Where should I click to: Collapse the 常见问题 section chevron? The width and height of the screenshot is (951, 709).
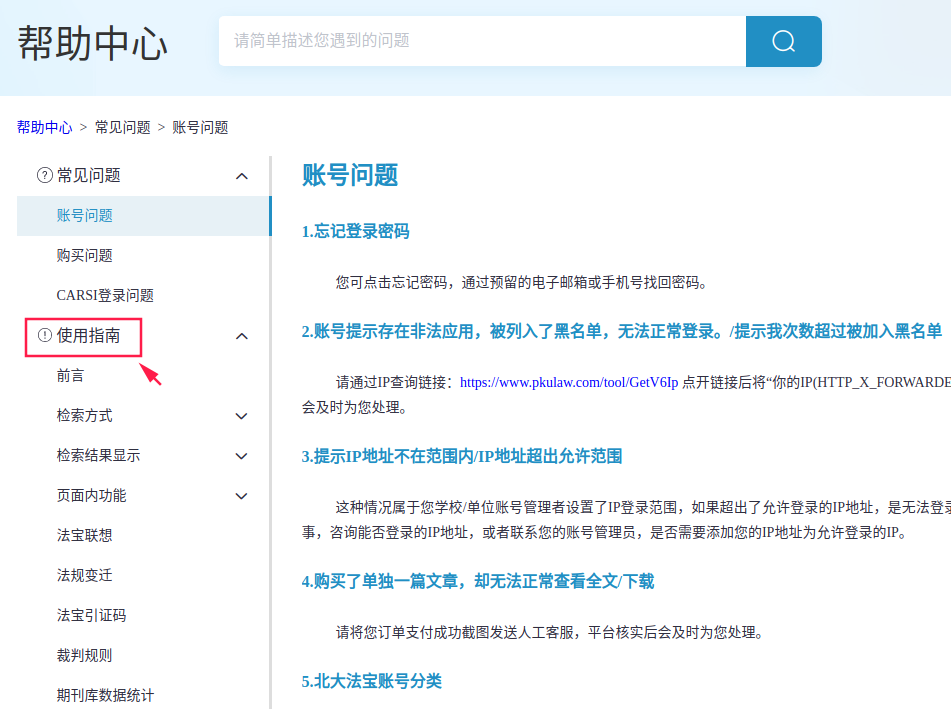click(x=241, y=176)
